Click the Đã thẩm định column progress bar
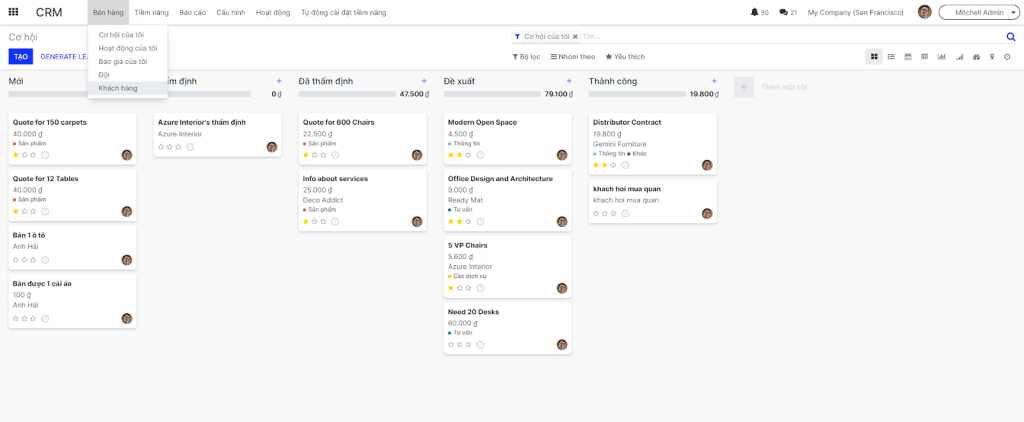Screen dimensions: 1024x422 tap(345, 94)
